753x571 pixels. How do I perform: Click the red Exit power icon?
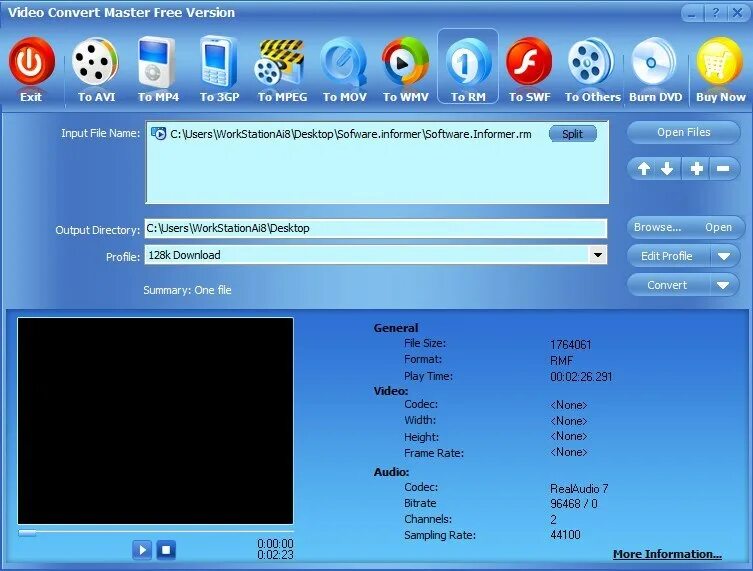31,61
